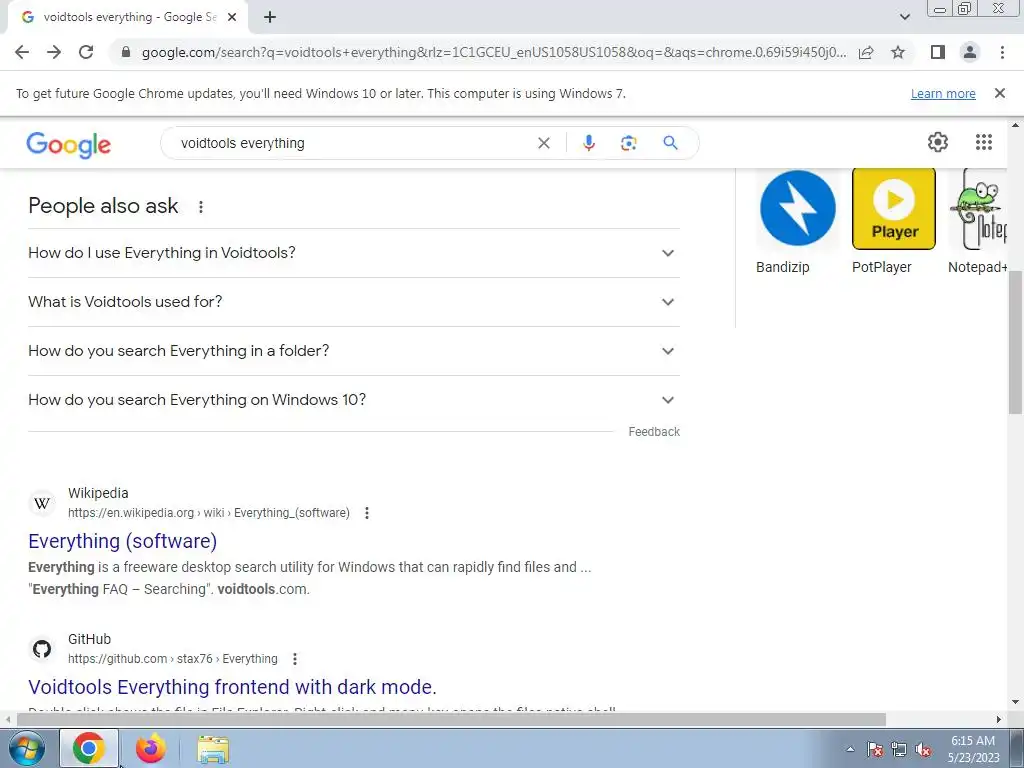Screen dimensions: 1024x768
Task: Expand search Everything on Windows 10 question
Action: [353, 400]
